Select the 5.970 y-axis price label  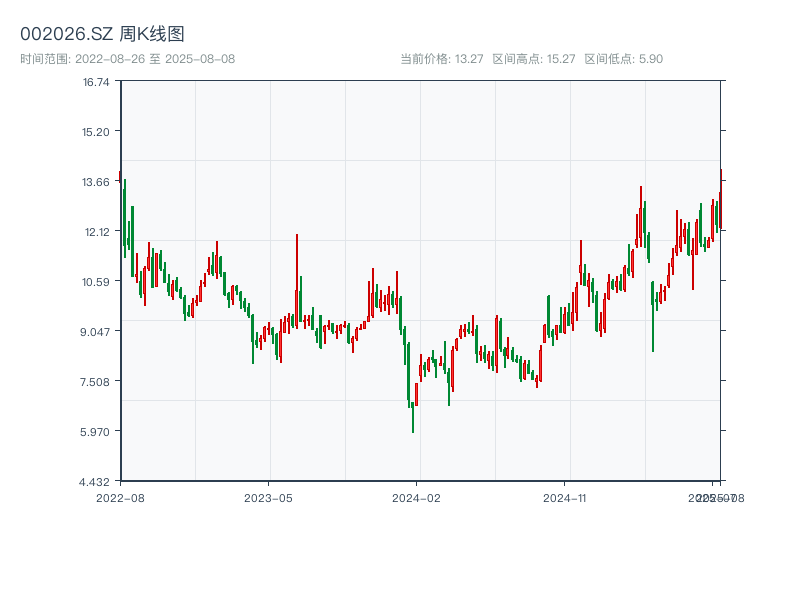(96, 432)
